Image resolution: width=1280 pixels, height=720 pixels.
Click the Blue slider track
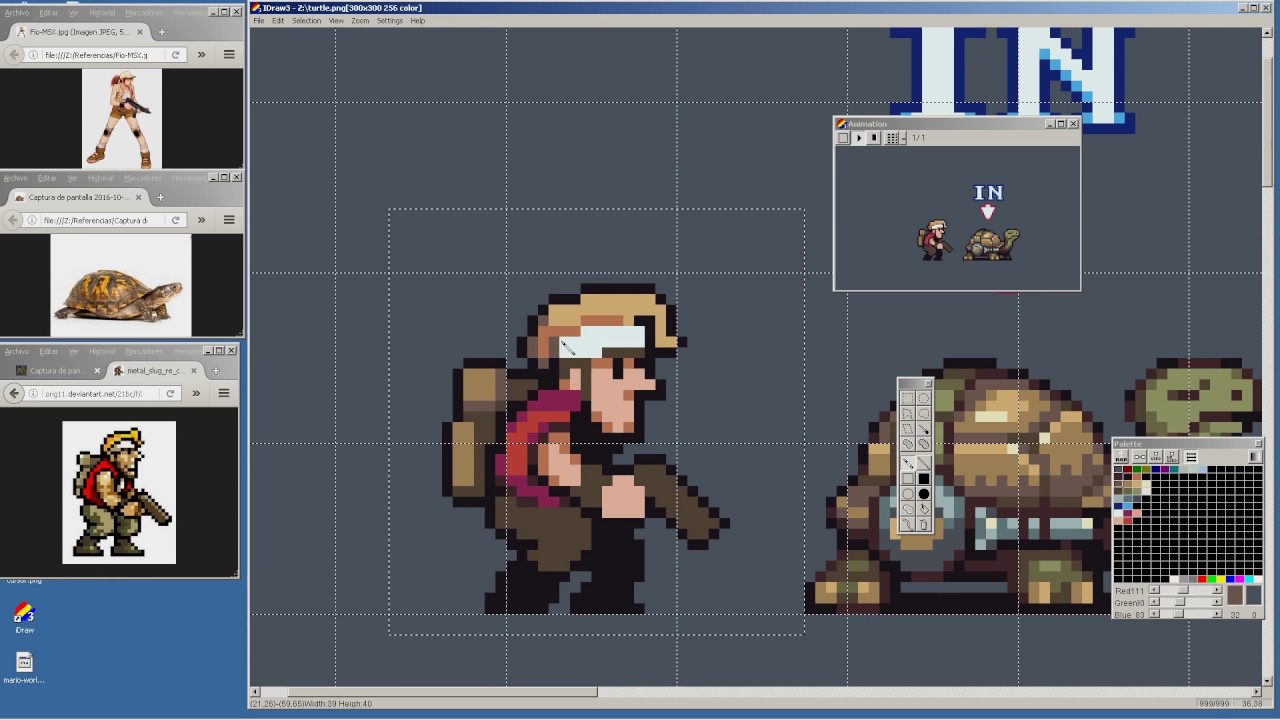coord(1186,614)
